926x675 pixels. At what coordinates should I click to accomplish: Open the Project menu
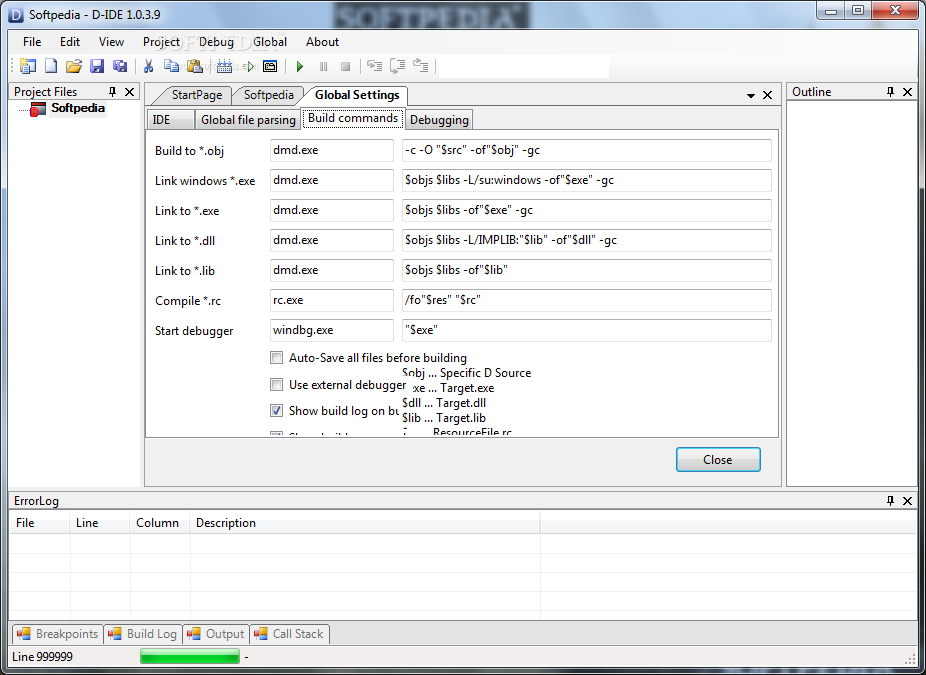pyautogui.click(x=161, y=42)
